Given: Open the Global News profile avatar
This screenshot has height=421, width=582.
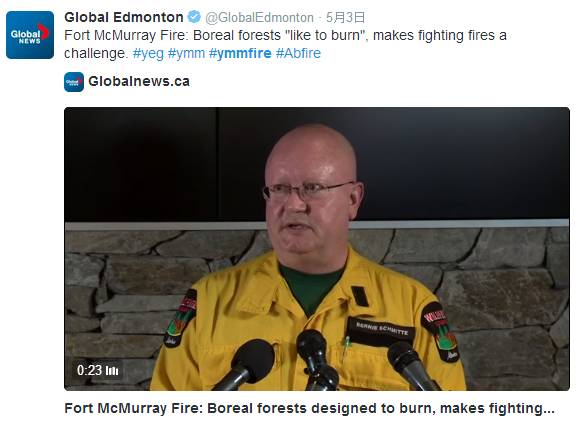Looking at the screenshot, I should (x=30, y=35).
